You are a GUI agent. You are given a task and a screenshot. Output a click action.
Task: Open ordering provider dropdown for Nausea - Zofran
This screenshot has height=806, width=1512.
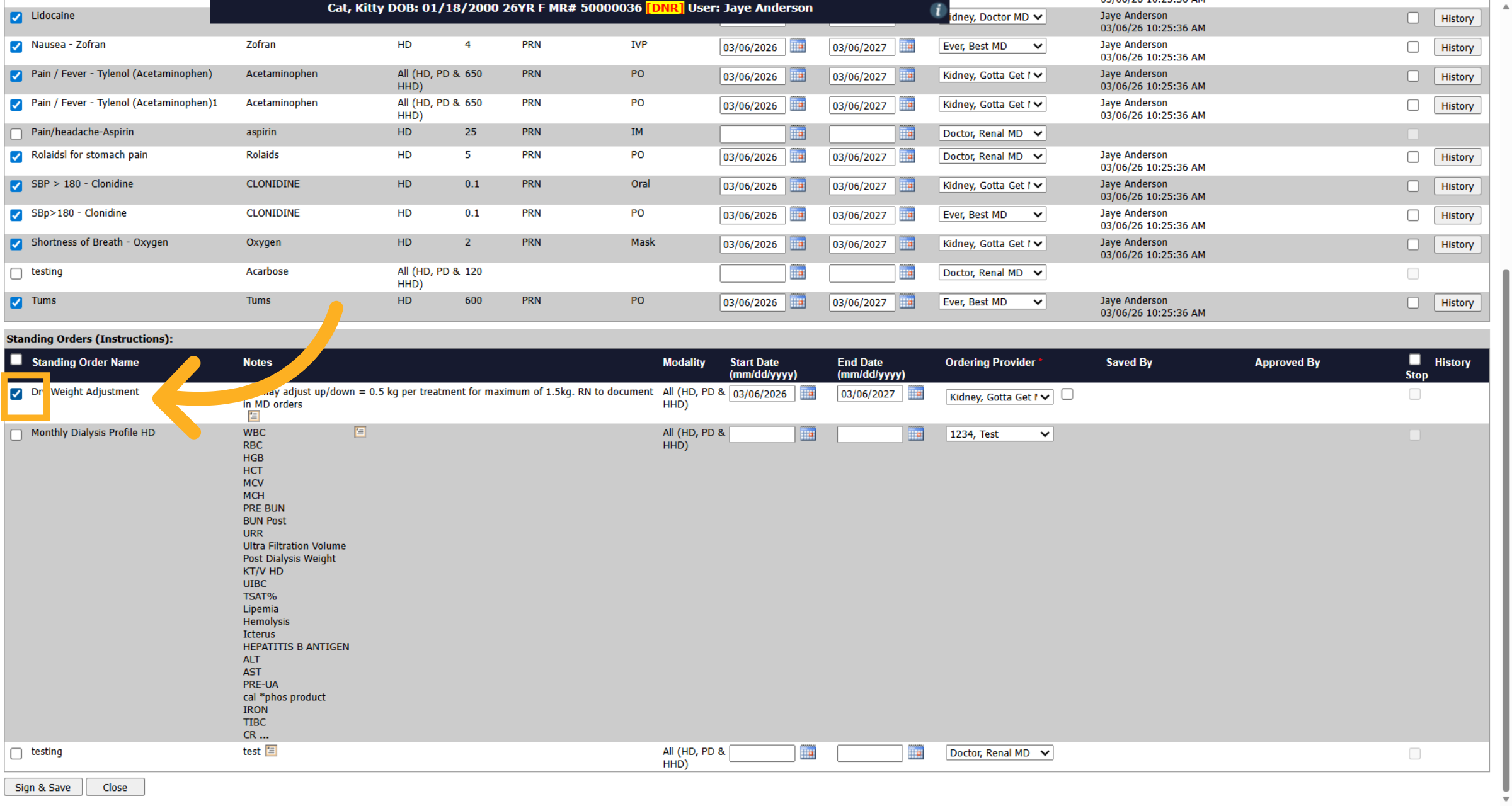coord(992,46)
